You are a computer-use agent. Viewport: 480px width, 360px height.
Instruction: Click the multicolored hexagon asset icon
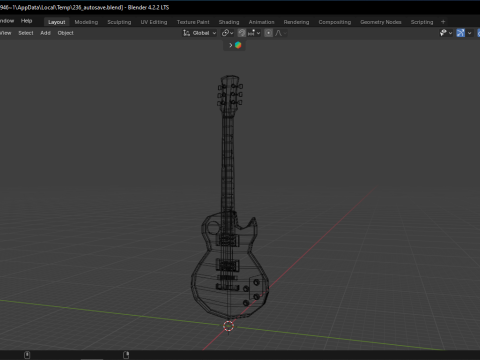click(x=238, y=45)
